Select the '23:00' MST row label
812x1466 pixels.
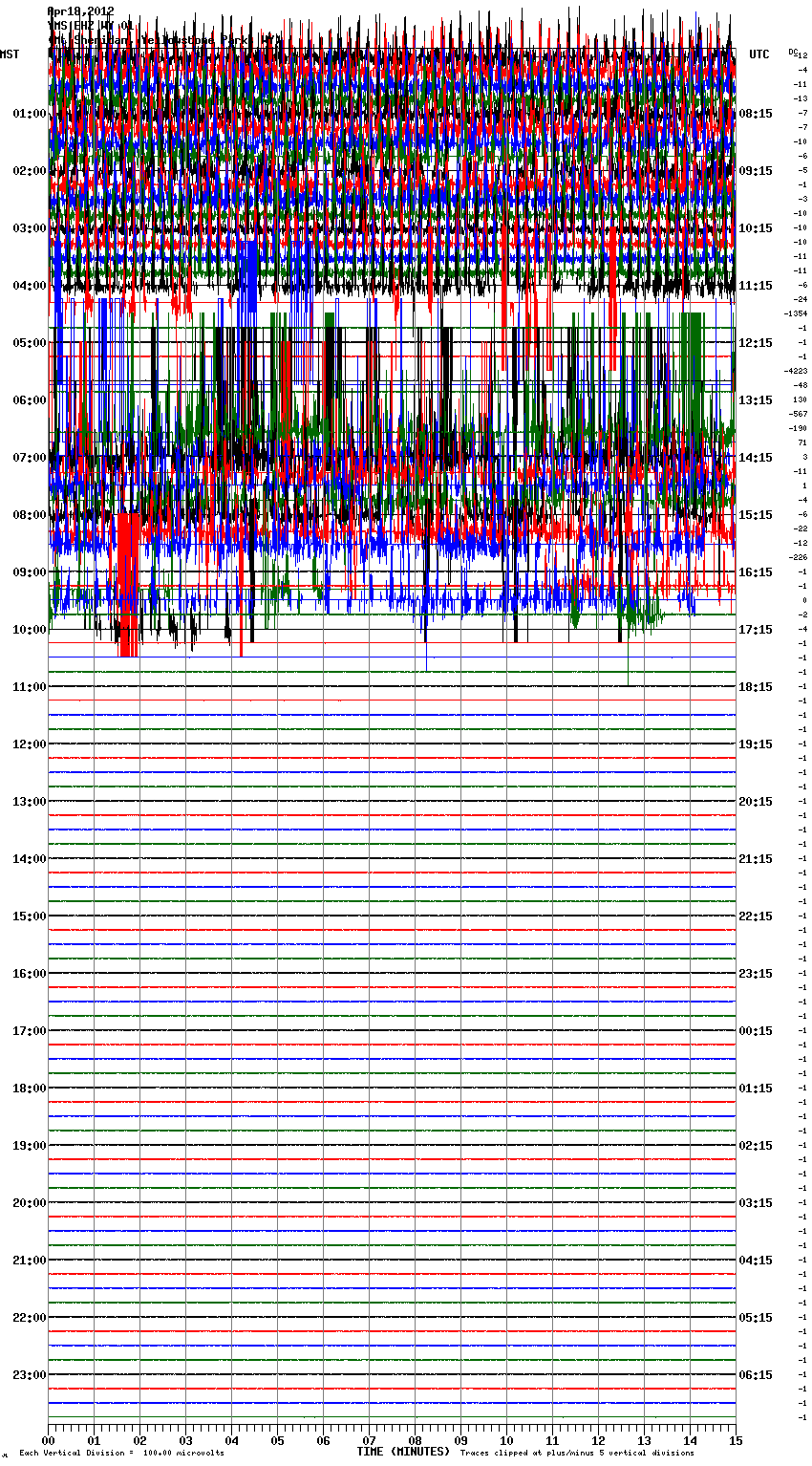pyautogui.click(x=30, y=1375)
